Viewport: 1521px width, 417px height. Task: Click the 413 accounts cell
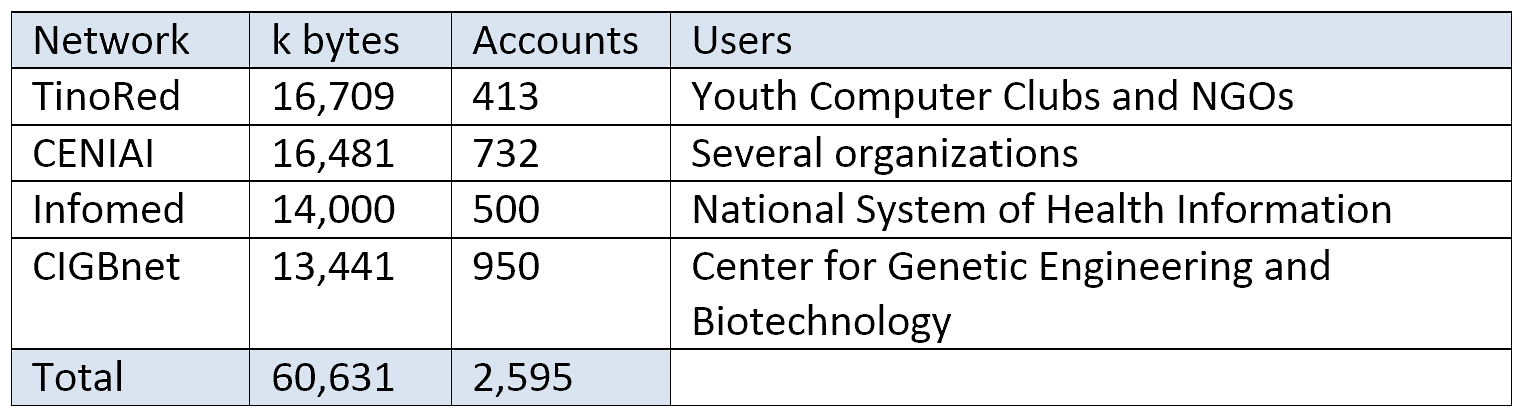560,96
